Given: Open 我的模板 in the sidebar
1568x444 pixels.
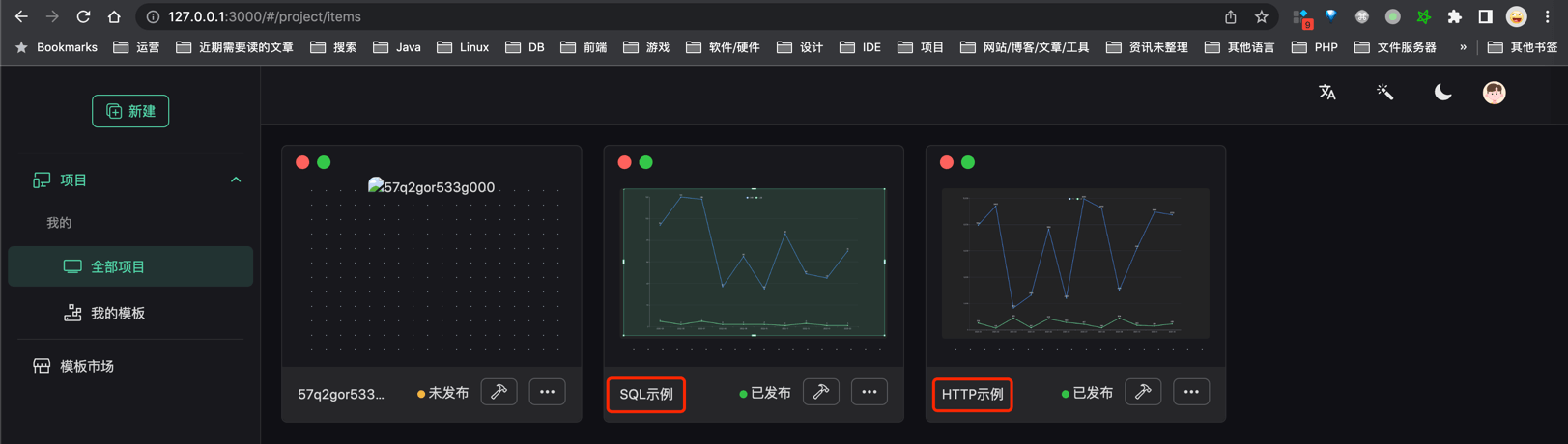Looking at the screenshot, I should point(117,313).
